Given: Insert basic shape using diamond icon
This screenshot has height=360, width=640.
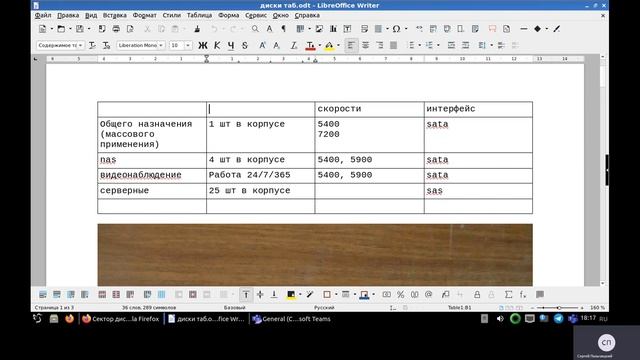Looking at the screenshot, I should [538, 29].
